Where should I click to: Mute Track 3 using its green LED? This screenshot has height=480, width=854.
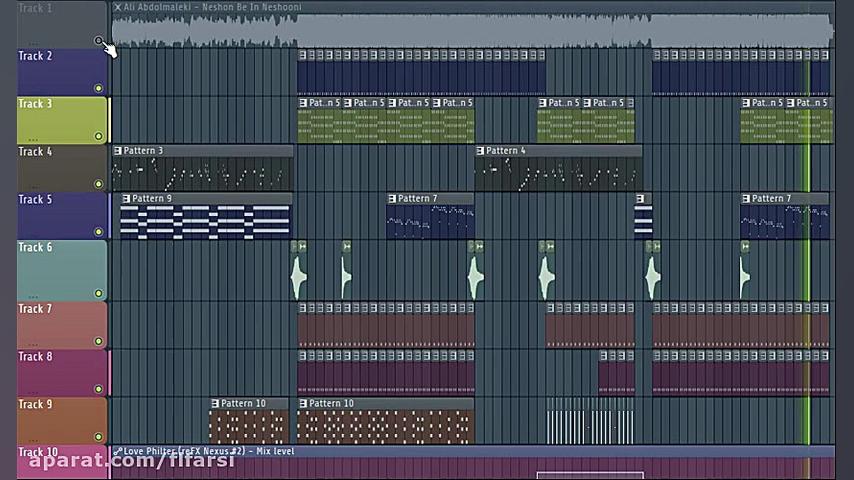(99, 136)
